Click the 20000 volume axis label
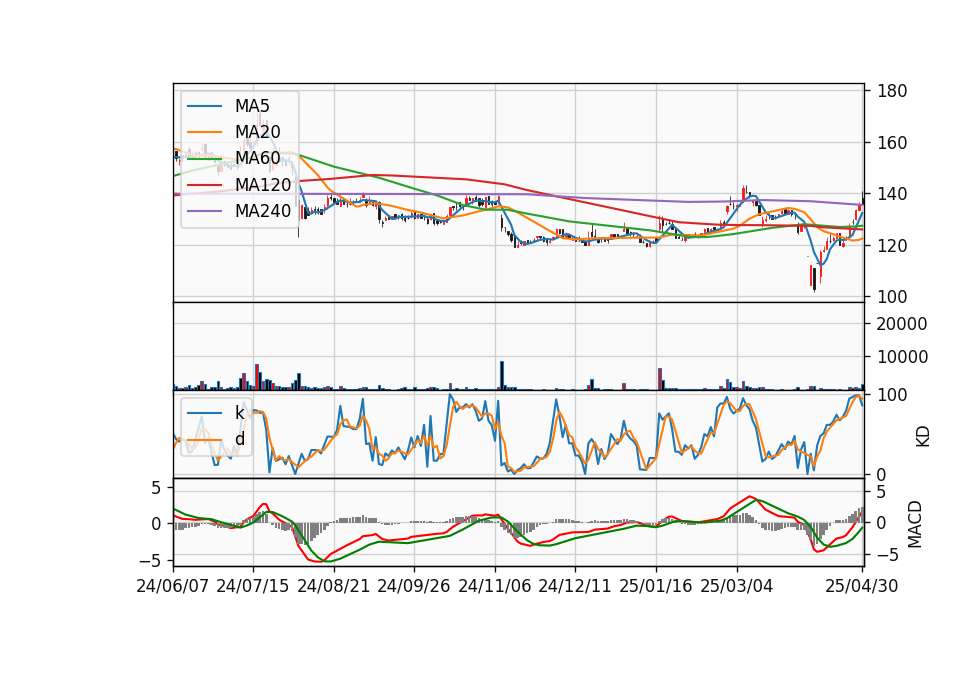The image size is (960, 690). (902, 324)
